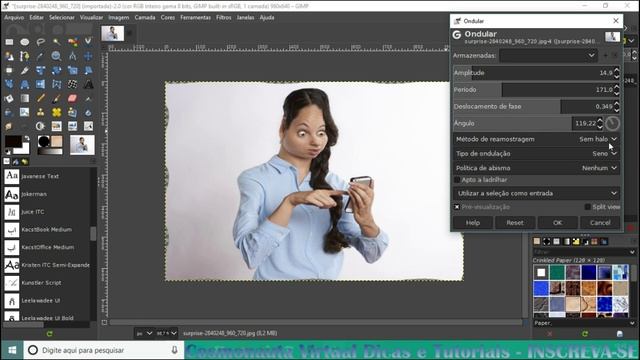Open the Selecionar menu
The height and width of the screenshot is (360, 640).
[62, 18]
